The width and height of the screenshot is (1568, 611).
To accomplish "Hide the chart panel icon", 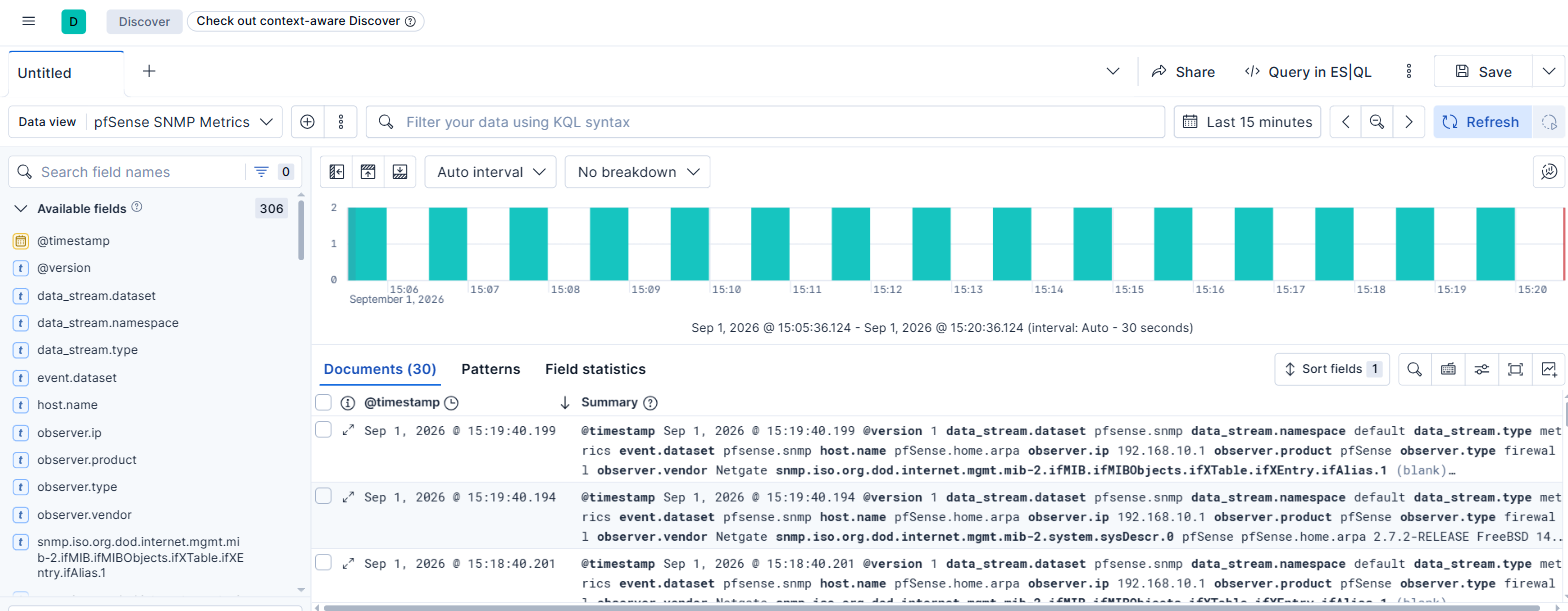I will click(368, 172).
